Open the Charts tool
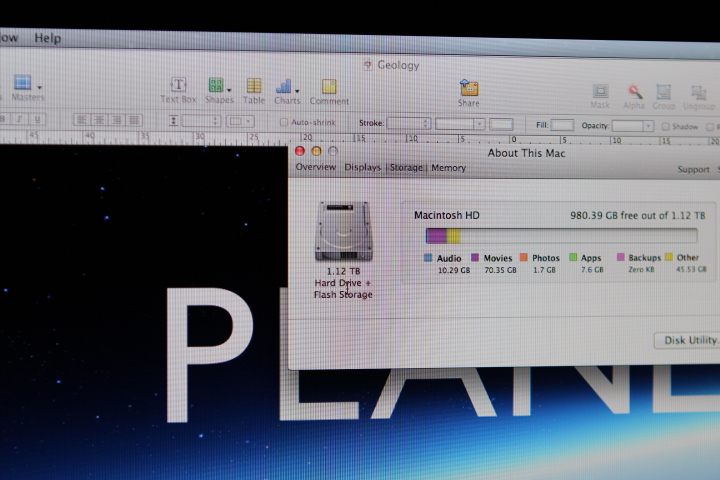 (286, 87)
